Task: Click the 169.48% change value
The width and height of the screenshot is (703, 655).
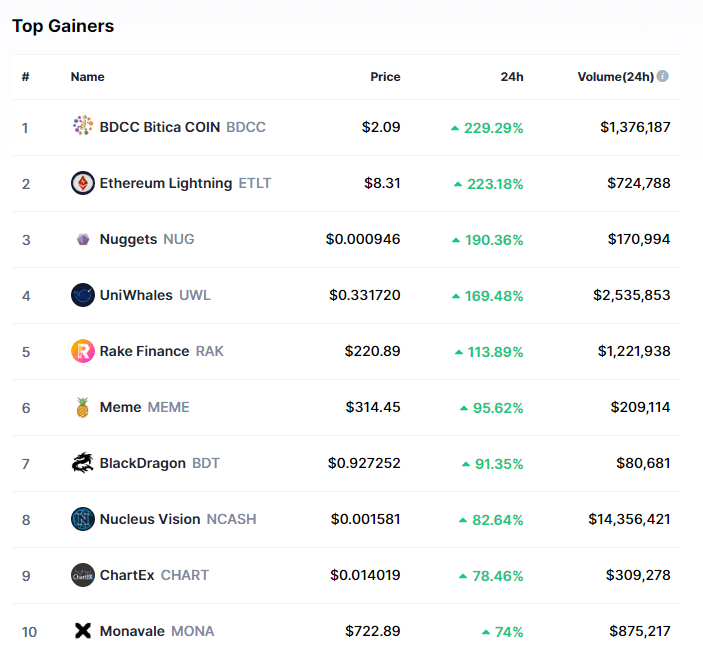Action: click(x=494, y=296)
